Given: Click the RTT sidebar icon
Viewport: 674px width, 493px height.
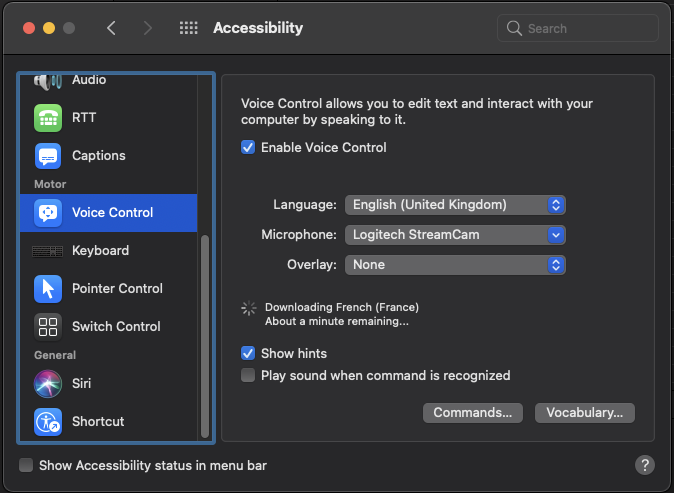Looking at the screenshot, I should [48, 118].
